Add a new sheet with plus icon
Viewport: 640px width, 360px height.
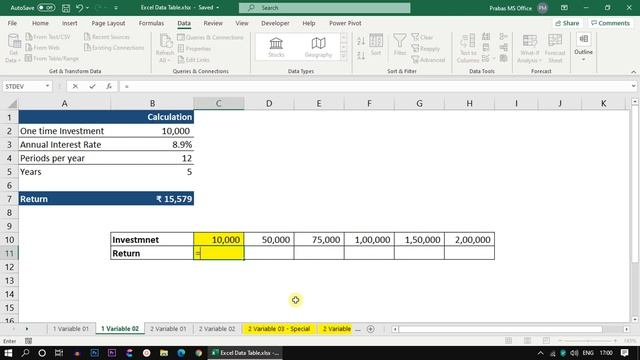point(371,329)
